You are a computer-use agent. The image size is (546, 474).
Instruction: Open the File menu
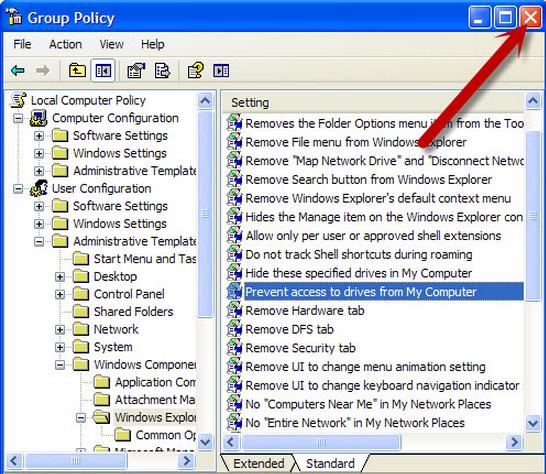click(x=22, y=44)
